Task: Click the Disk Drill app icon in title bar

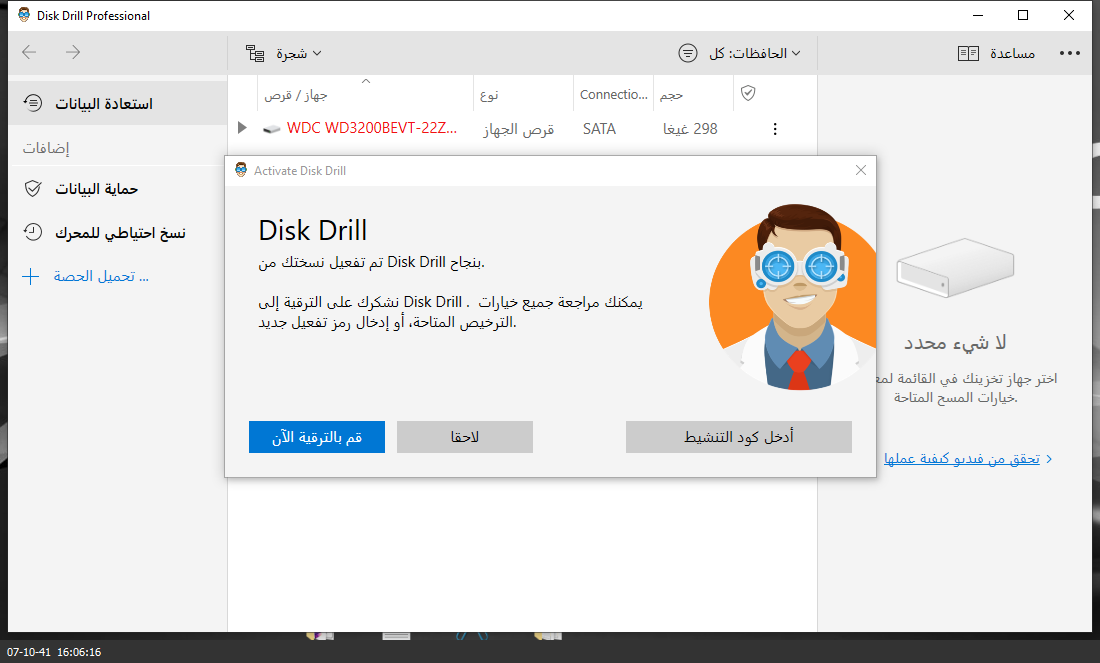Action: (x=24, y=15)
